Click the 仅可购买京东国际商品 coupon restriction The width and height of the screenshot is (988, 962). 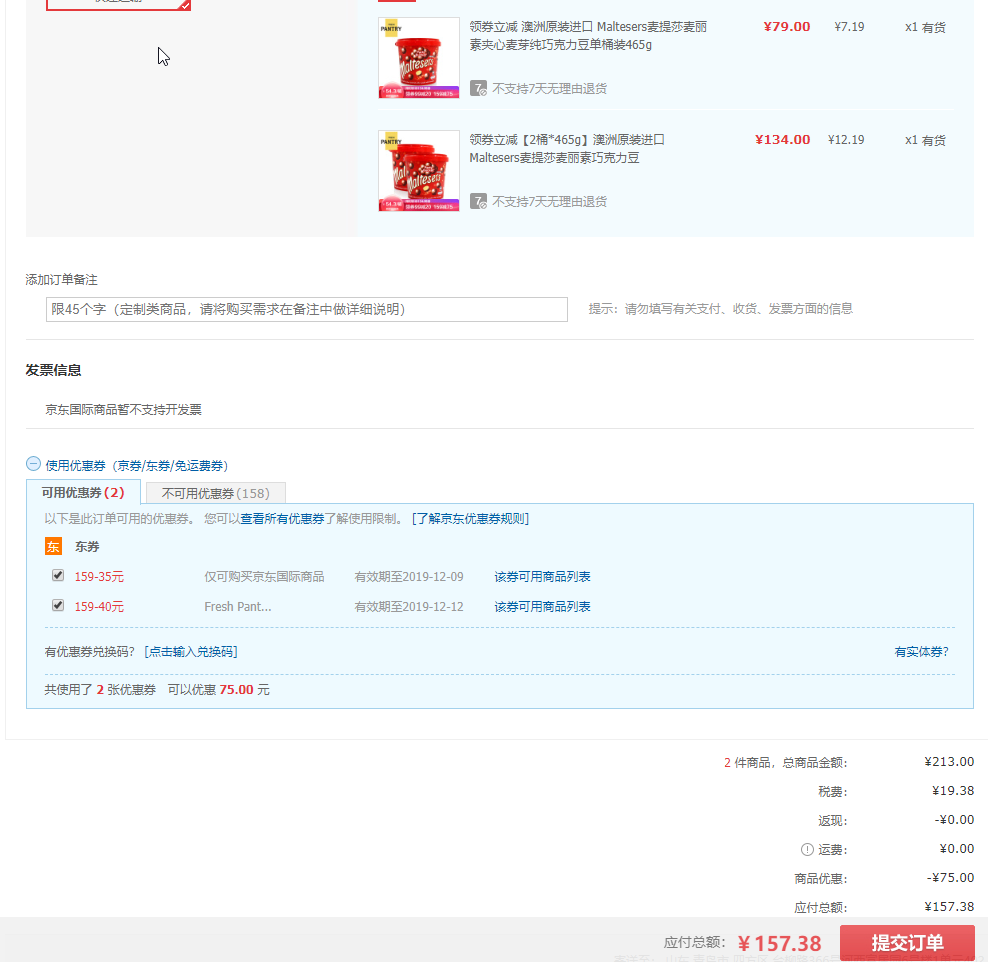(x=264, y=576)
